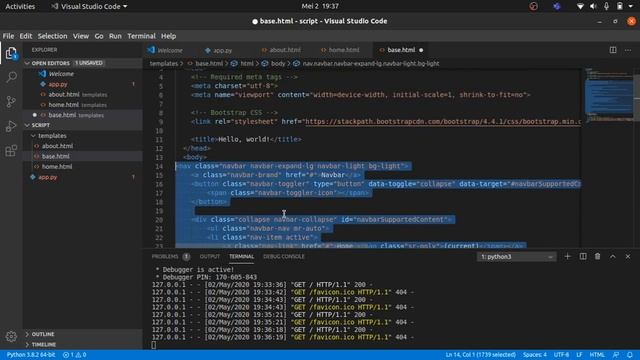Open the Terminal menu

pos(141,36)
